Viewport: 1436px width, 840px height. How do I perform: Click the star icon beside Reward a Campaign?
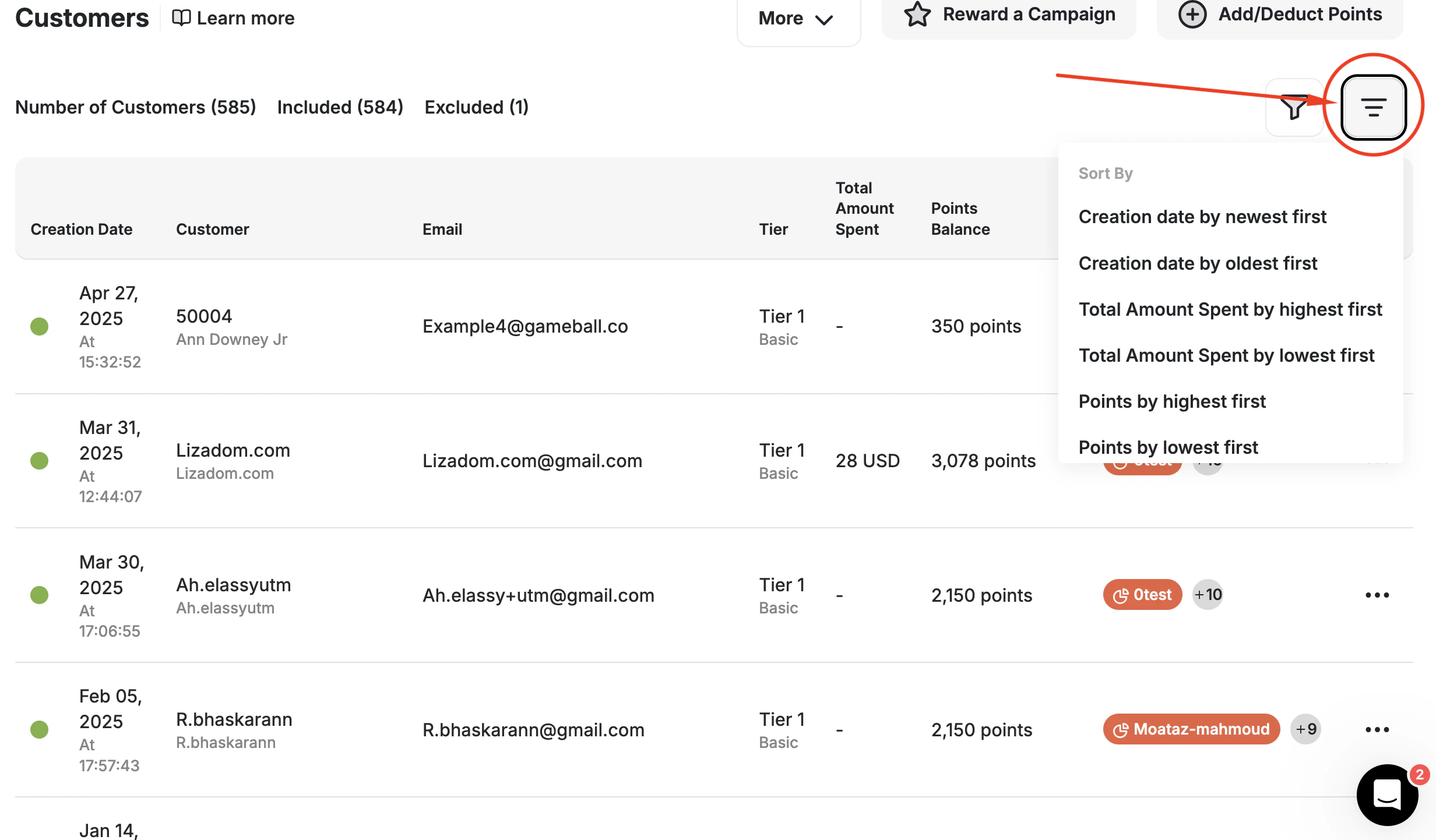[917, 15]
